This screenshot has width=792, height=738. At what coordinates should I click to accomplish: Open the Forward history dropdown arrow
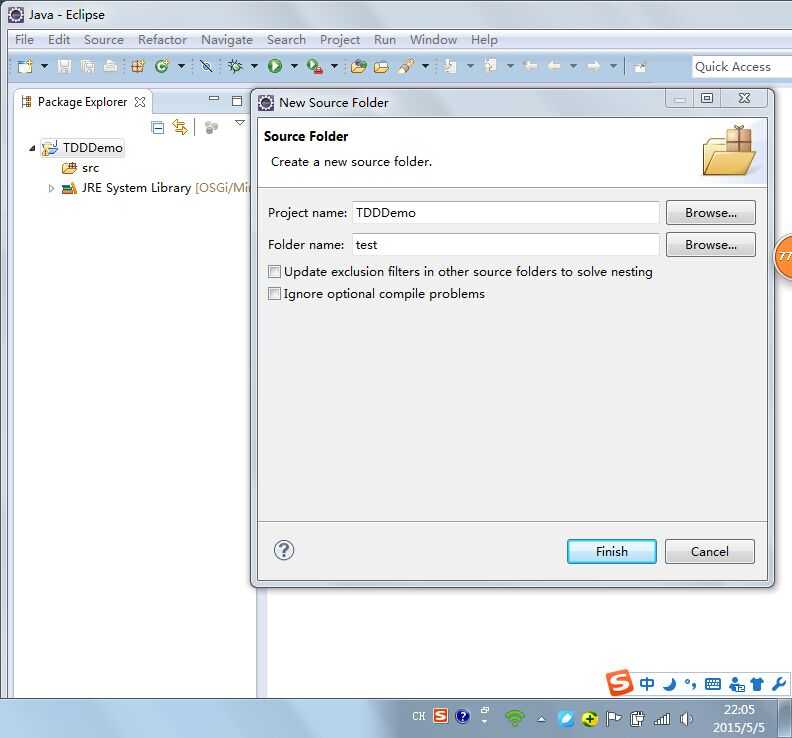[613, 66]
